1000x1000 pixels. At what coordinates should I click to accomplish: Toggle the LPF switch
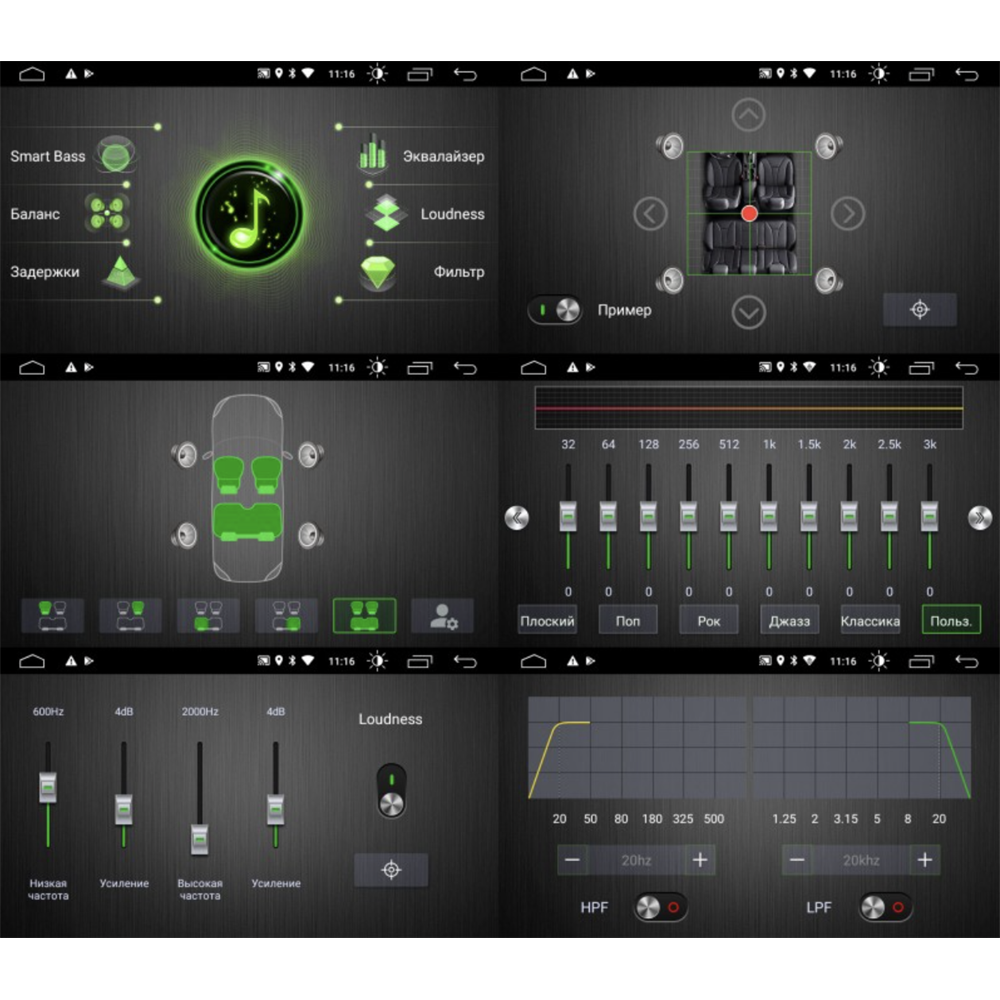tap(885, 907)
